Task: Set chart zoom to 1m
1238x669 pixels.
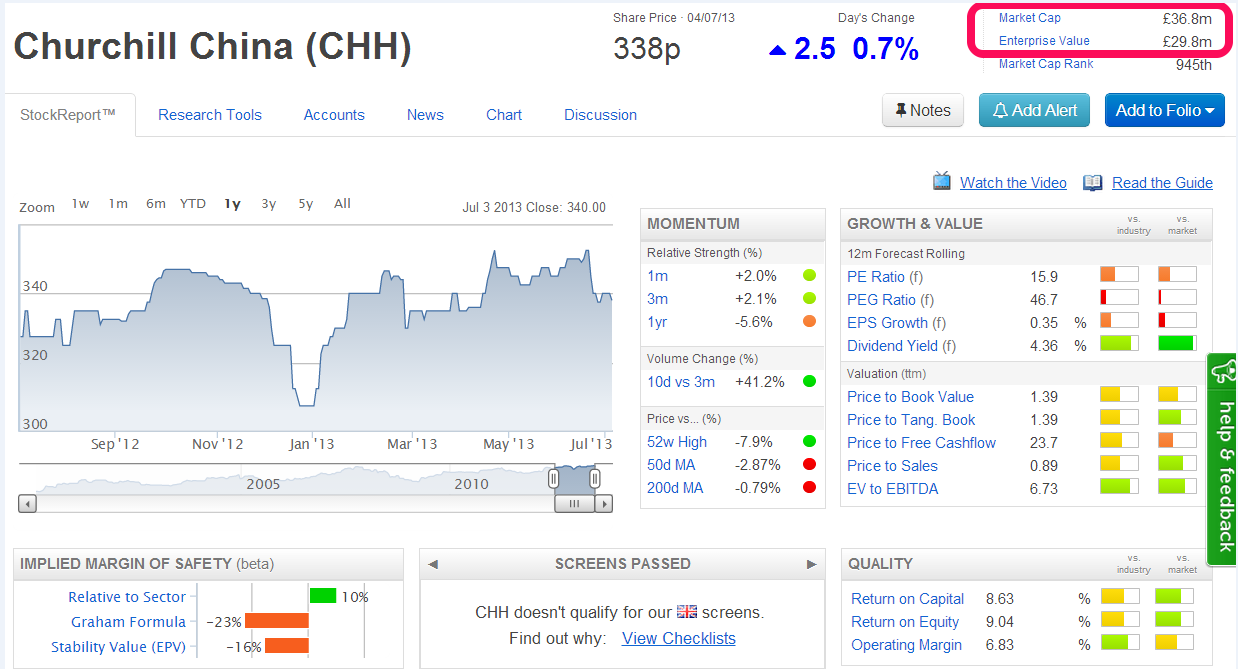Action: point(118,204)
